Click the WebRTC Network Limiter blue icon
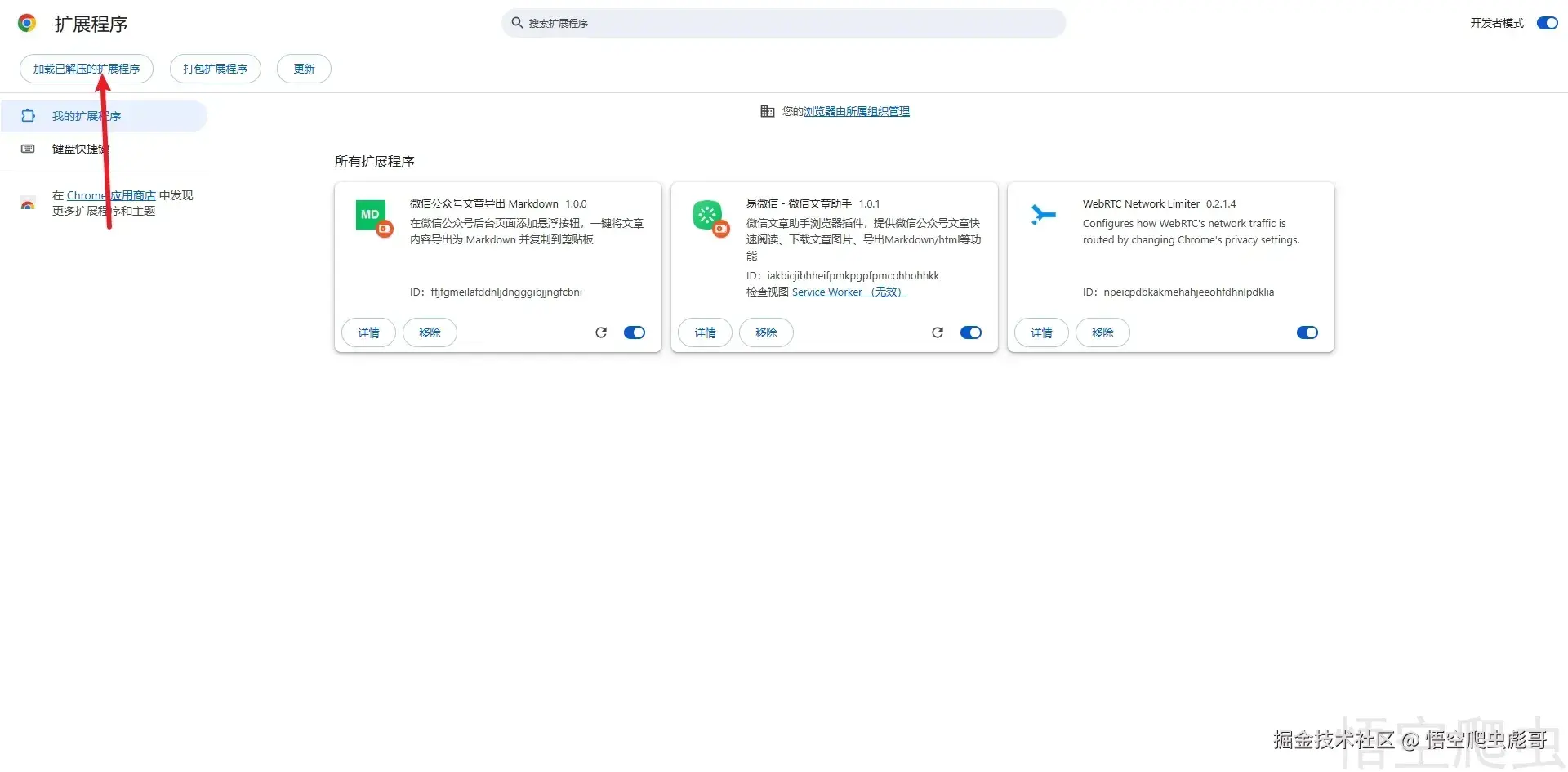The height and width of the screenshot is (772, 1568). point(1043,214)
